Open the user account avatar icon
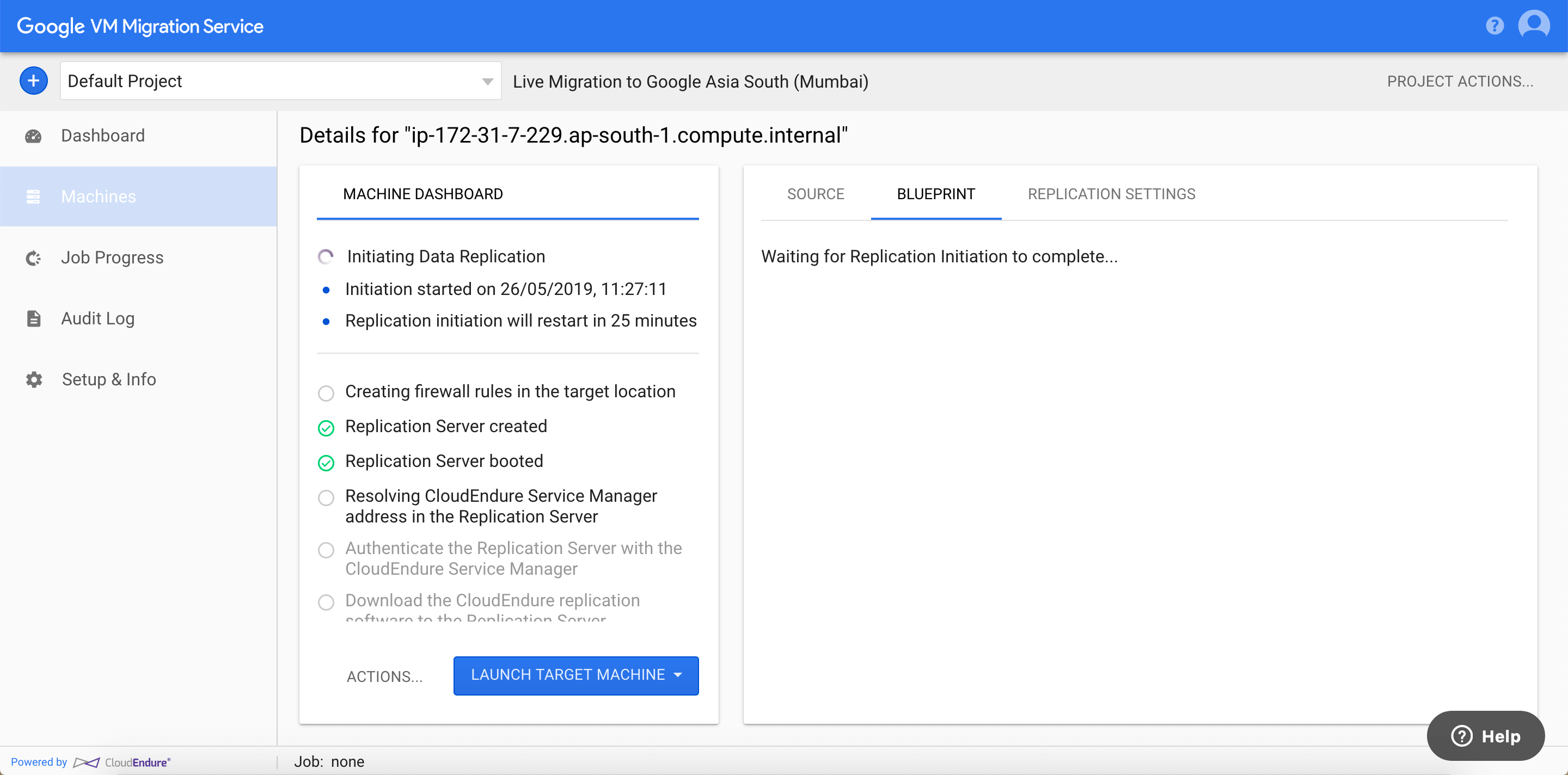 coord(1534,26)
